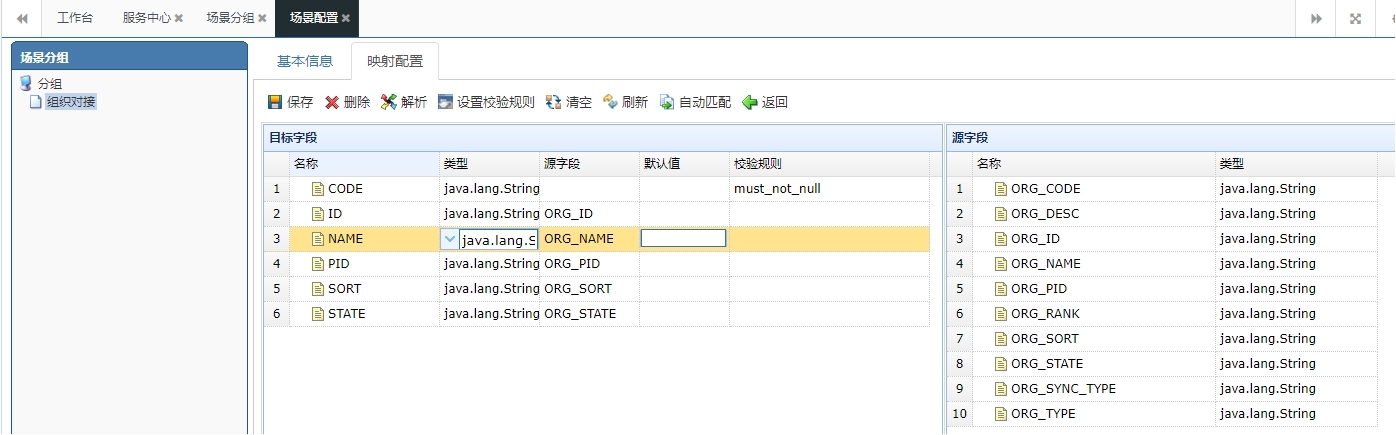Select the STATE target field icon
Screen dimensions: 1396x435
point(318,314)
